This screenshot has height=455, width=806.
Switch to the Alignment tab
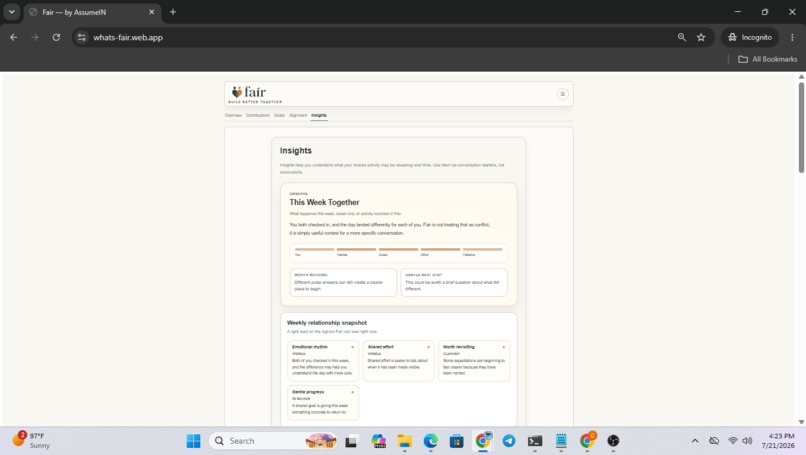click(298, 115)
